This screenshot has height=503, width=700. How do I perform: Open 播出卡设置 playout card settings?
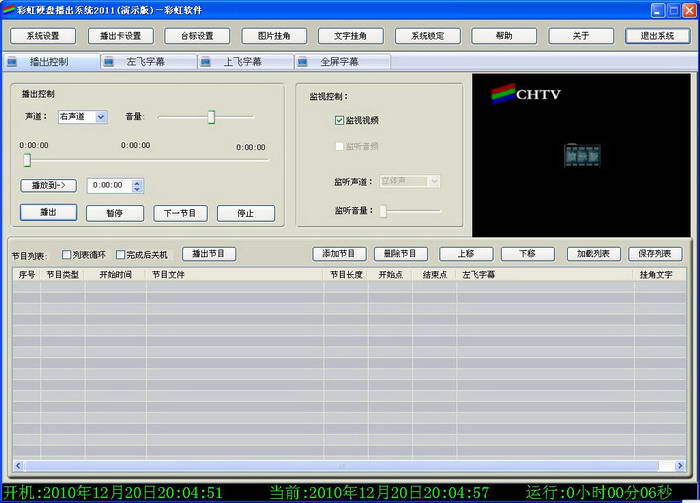(x=121, y=36)
